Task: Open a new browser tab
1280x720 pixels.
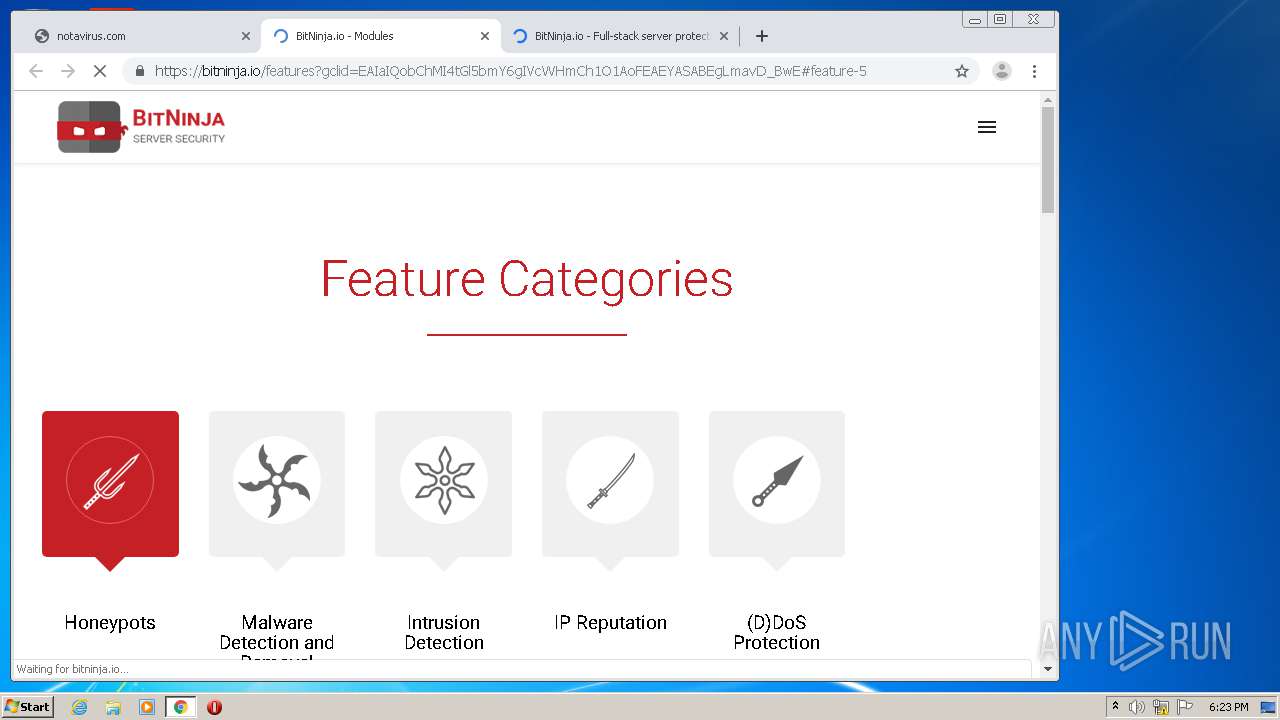Action: [x=762, y=36]
